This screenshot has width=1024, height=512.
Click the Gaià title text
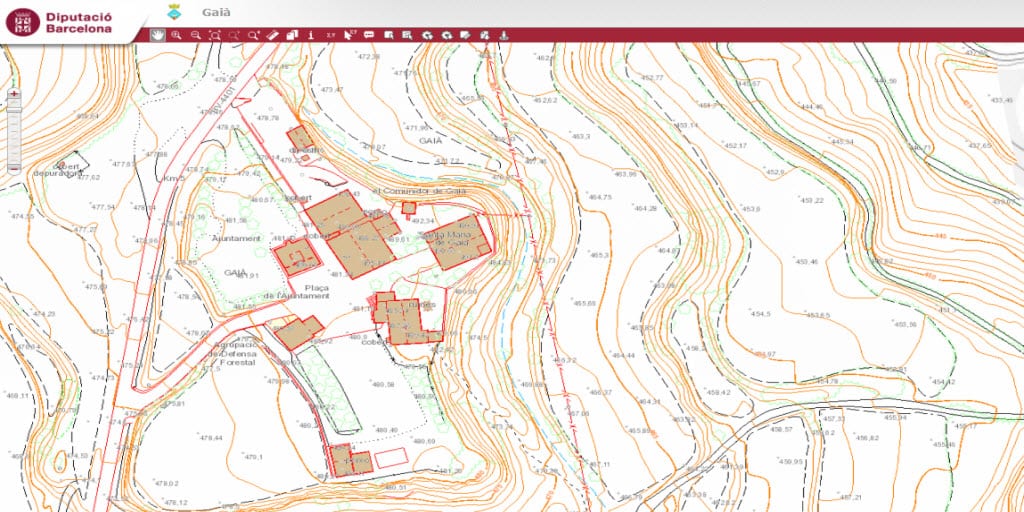pos(216,12)
